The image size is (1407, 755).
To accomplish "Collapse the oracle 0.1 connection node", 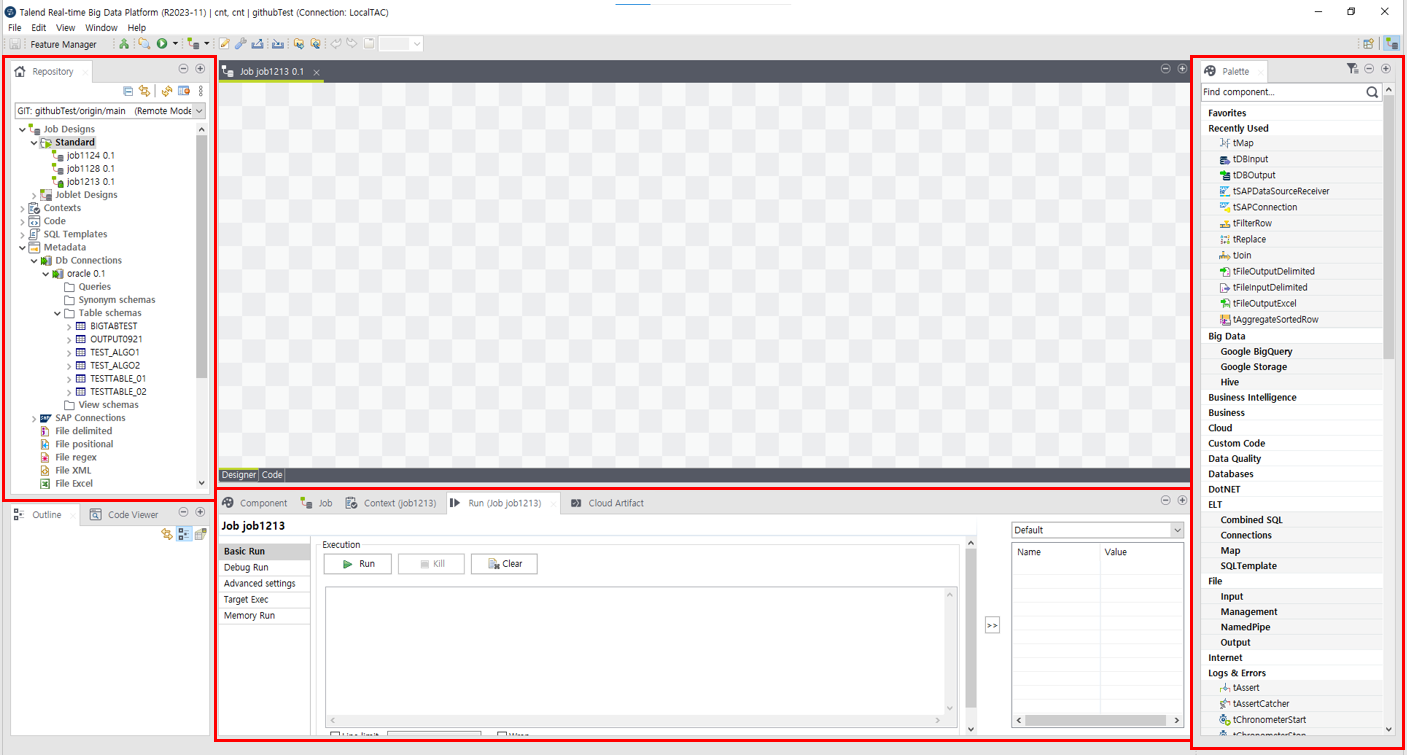I will (x=46, y=273).
